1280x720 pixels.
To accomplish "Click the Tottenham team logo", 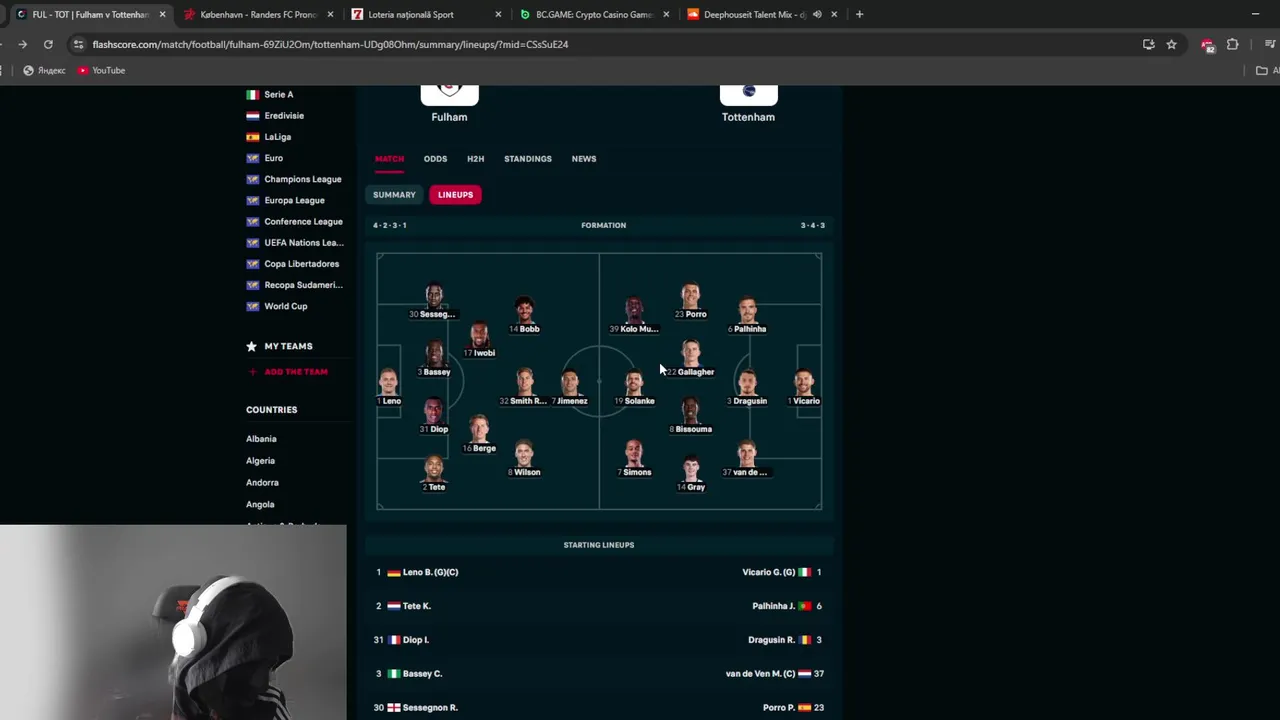I will [x=748, y=94].
